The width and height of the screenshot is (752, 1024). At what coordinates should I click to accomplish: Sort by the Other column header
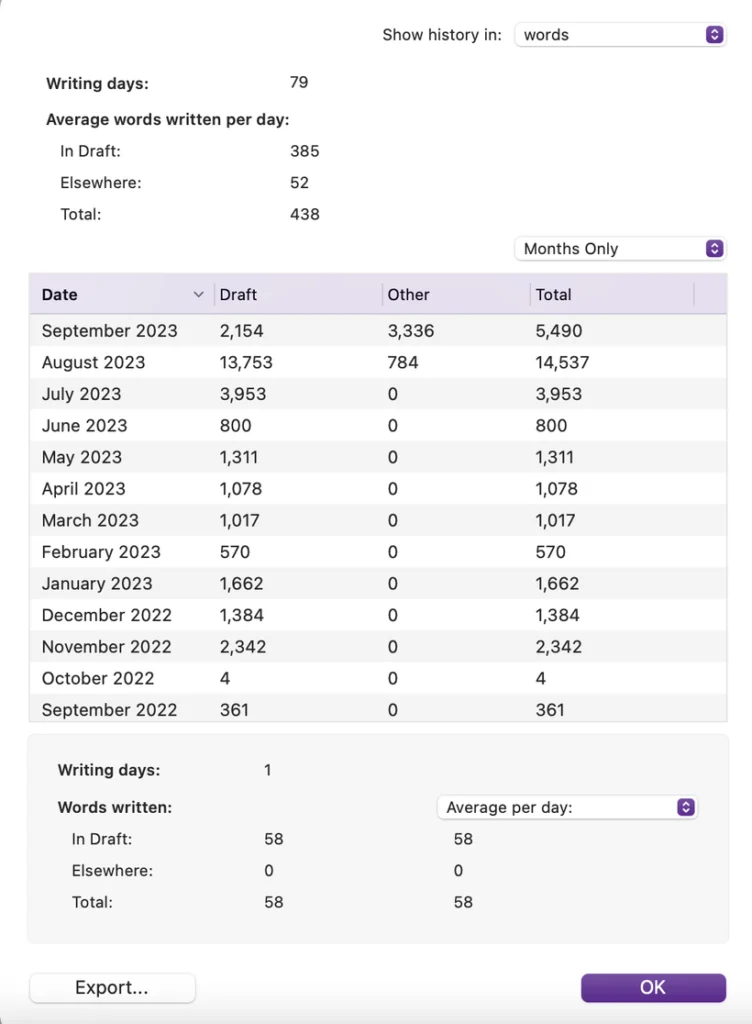[456, 295]
